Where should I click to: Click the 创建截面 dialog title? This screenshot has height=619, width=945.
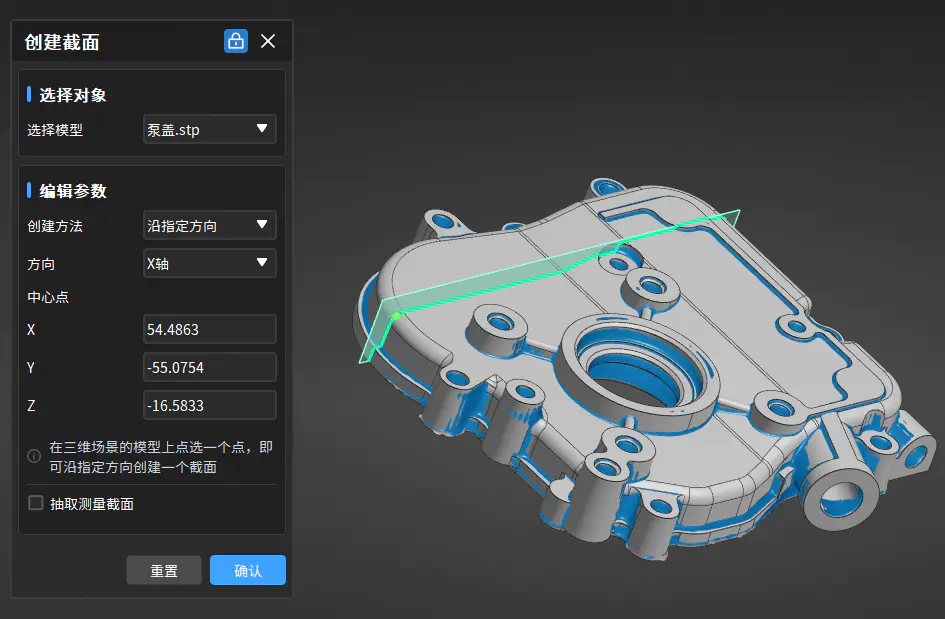62,42
